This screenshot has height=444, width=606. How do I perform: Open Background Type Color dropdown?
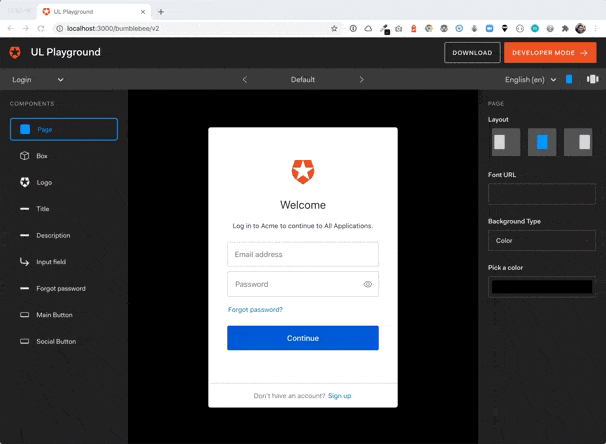(541, 240)
